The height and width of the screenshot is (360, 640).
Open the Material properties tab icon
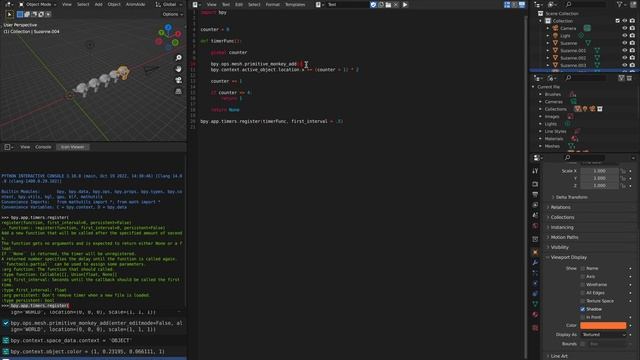535,314
